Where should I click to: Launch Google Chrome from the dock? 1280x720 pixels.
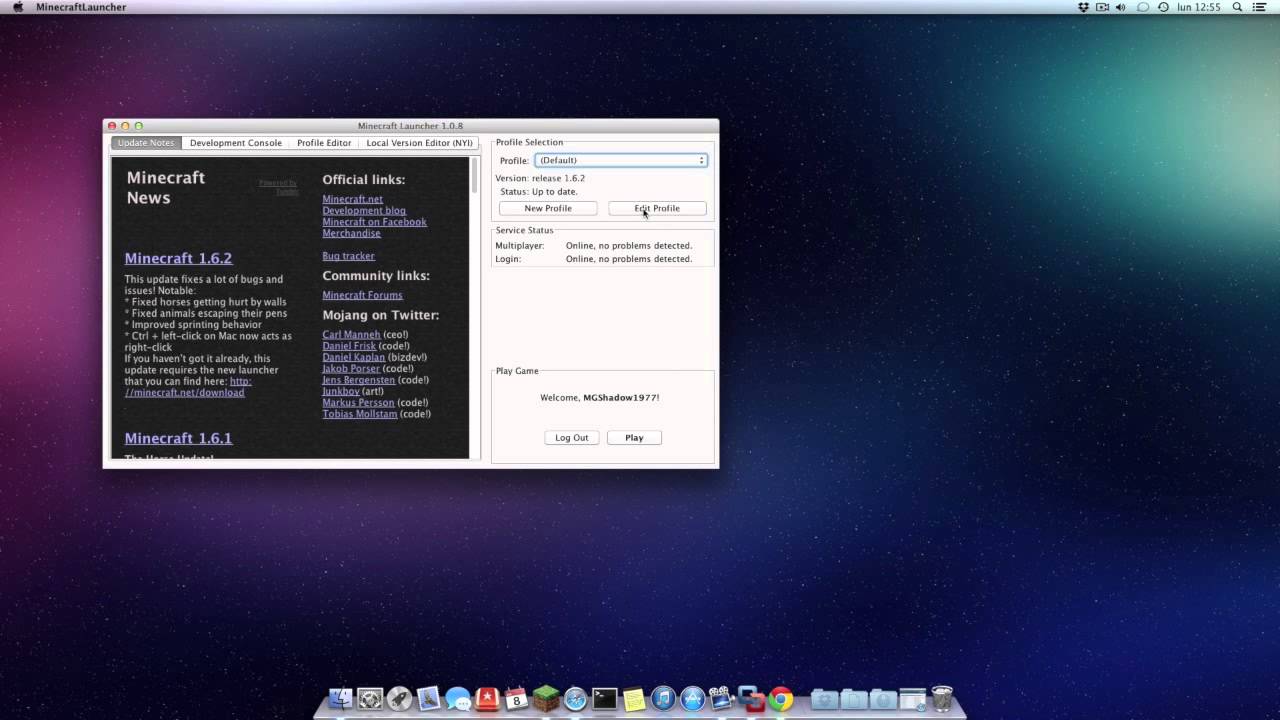[780, 698]
